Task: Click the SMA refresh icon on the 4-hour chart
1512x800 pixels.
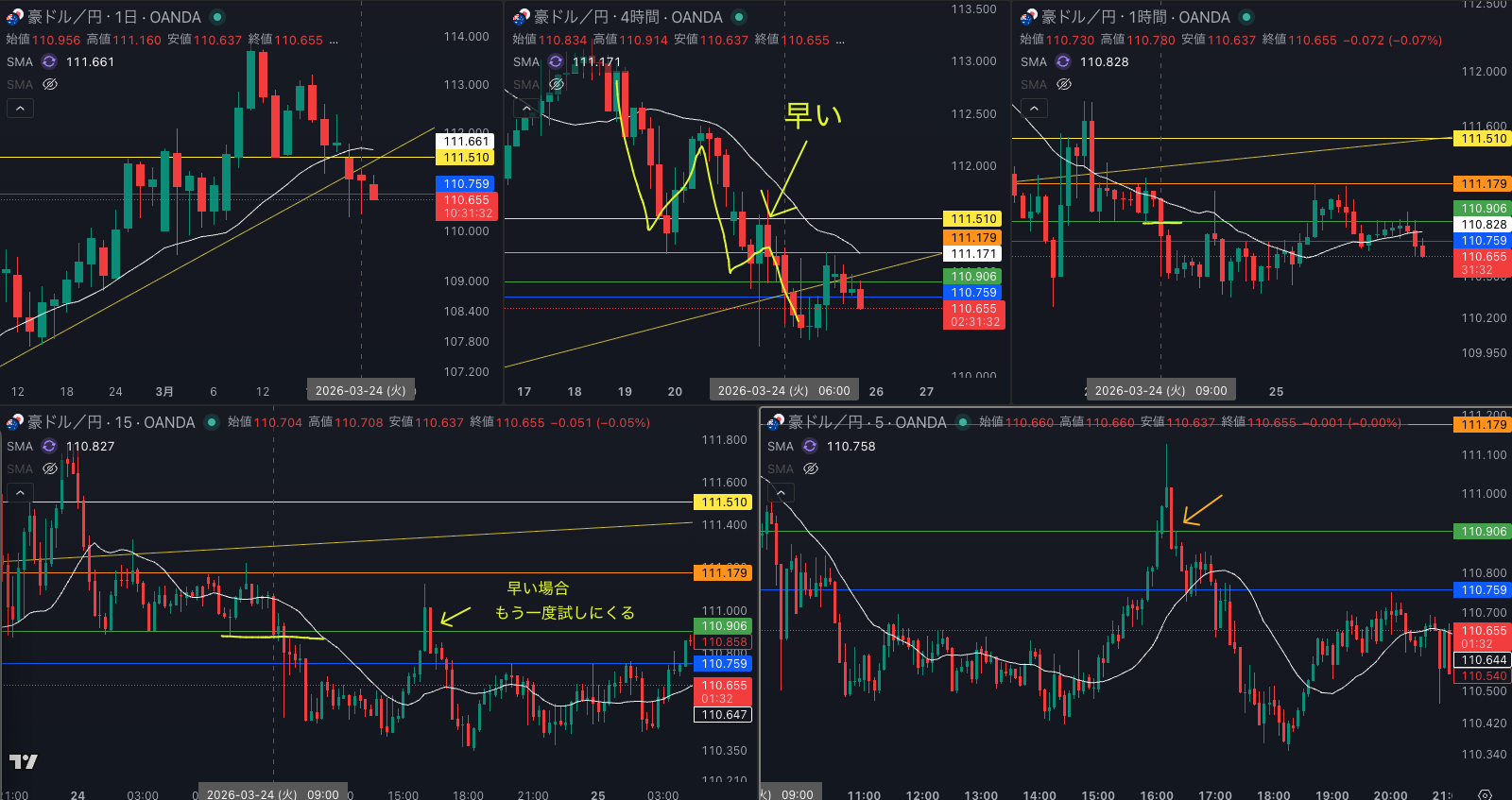Action: tap(556, 61)
